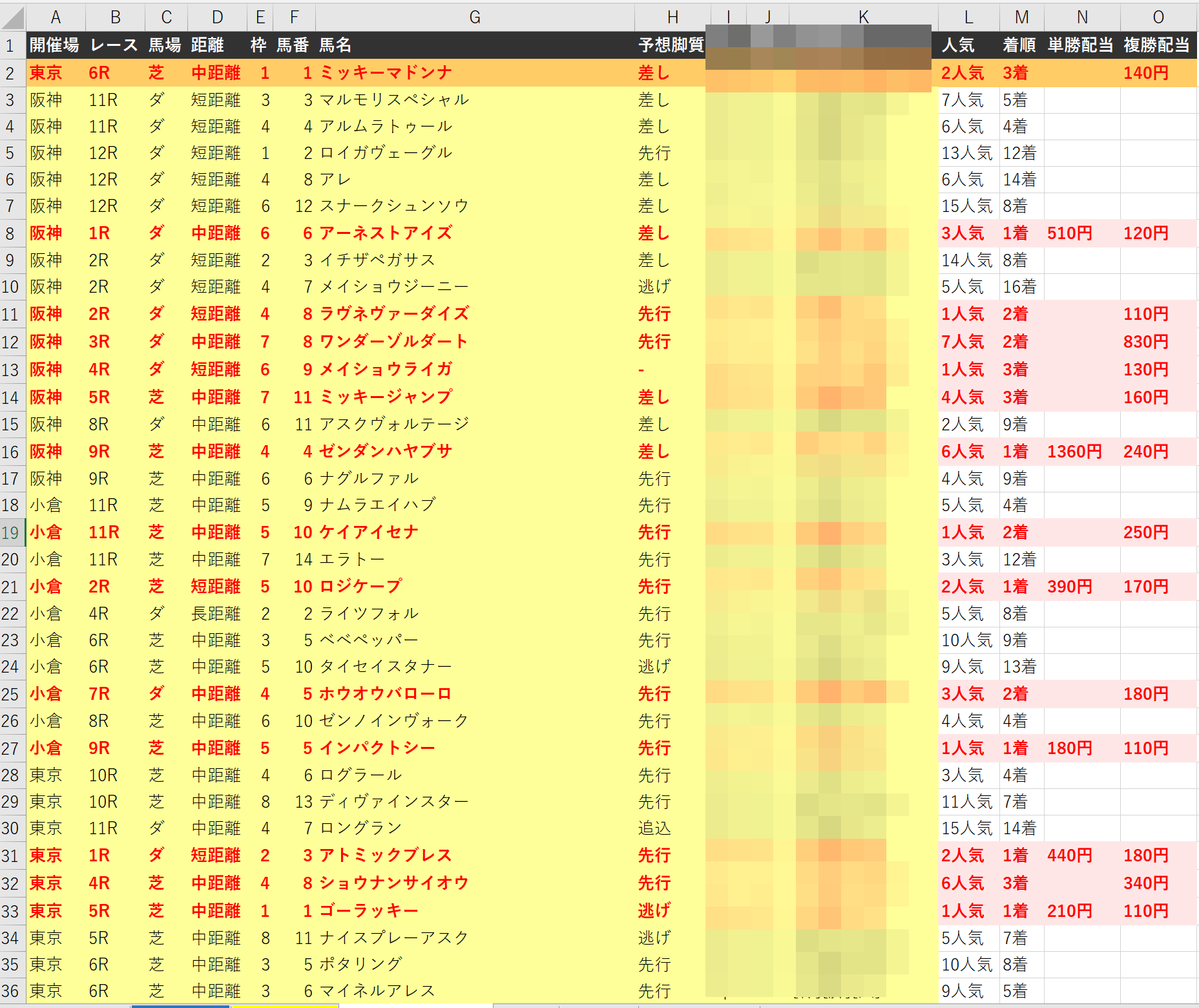Select the 長距離 distance cell

(216, 614)
